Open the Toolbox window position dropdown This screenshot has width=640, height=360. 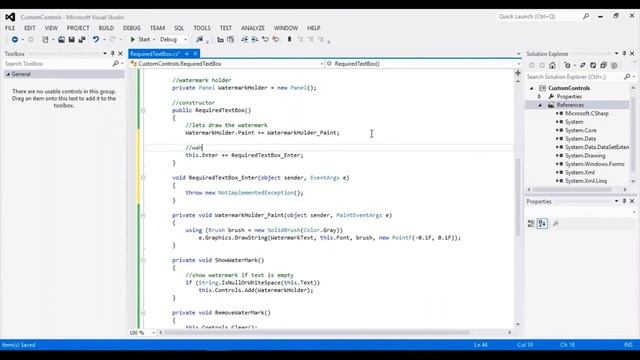click(105, 53)
